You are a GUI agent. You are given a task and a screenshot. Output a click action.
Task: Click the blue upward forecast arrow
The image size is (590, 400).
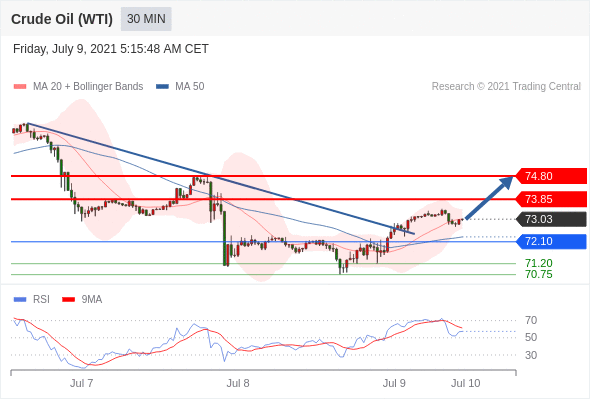click(489, 197)
